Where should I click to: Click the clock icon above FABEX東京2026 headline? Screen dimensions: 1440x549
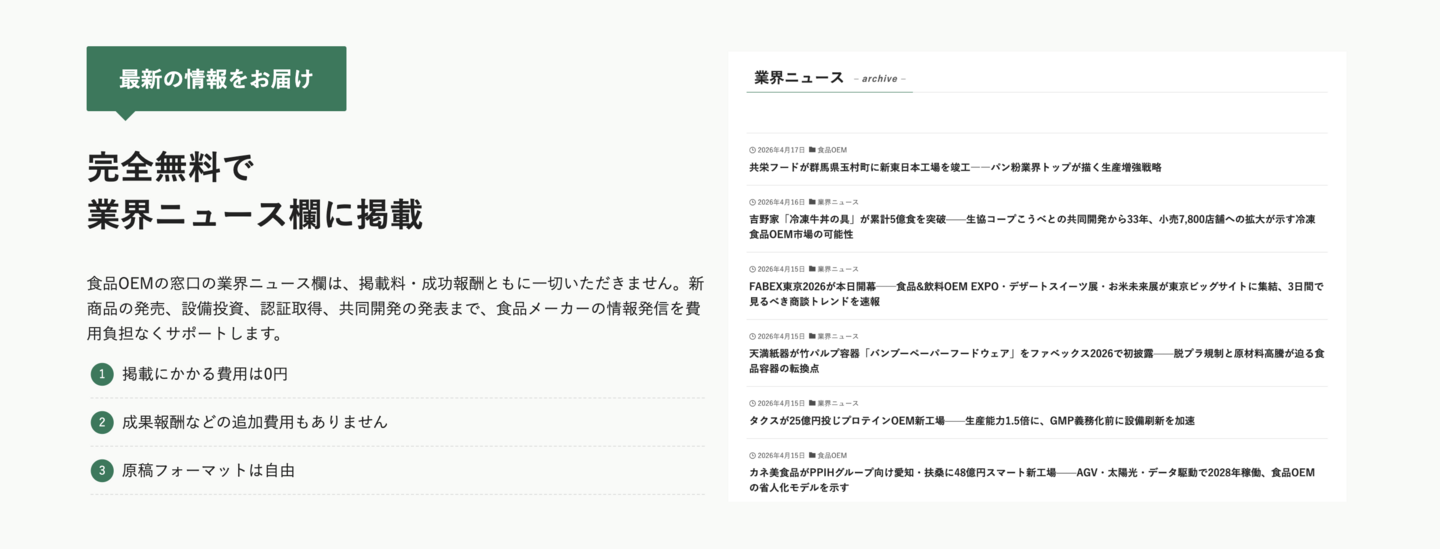pyautogui.click(x=752, y=269)
